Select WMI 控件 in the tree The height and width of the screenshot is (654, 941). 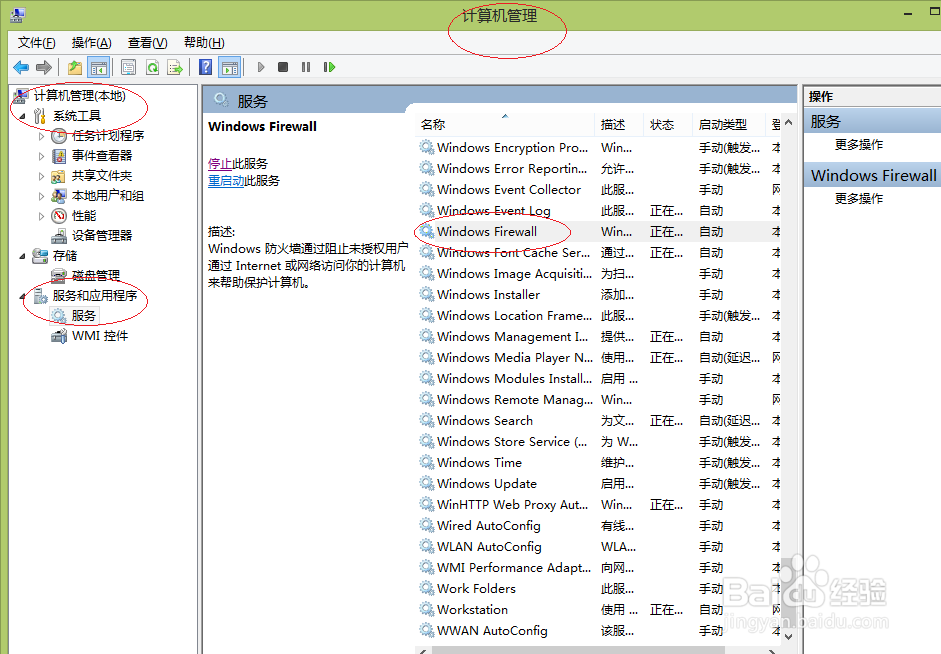[100, 335]
